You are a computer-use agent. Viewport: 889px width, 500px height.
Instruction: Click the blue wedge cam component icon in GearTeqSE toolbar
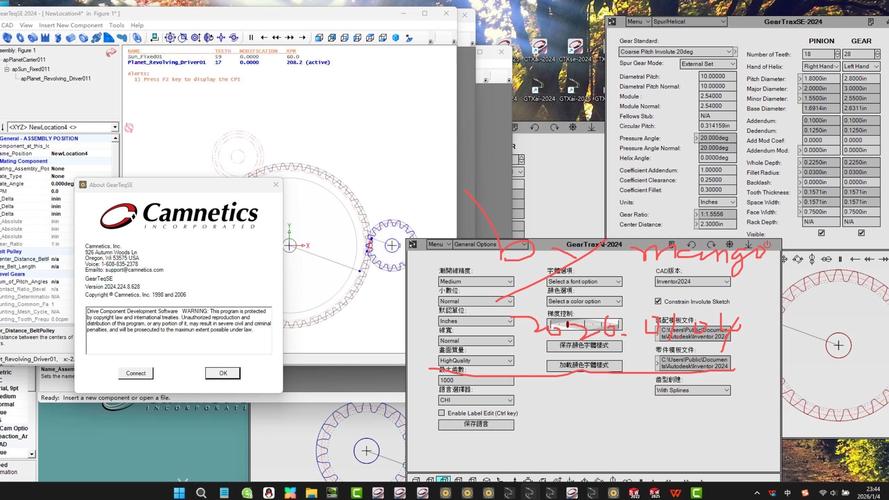108,37
